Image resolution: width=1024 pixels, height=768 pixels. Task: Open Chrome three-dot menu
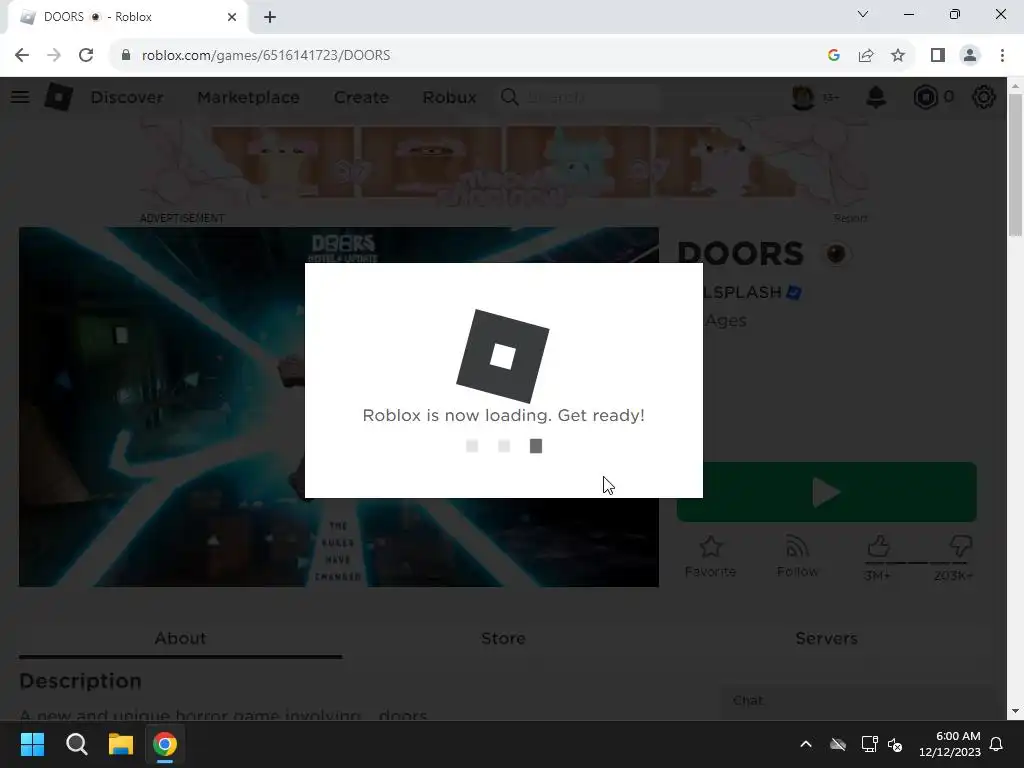click(x=1002, y=55)
